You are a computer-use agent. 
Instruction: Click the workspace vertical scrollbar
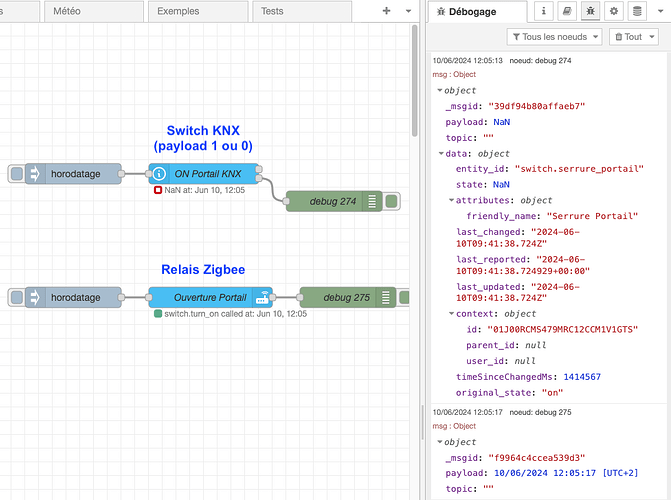(414, 81)
